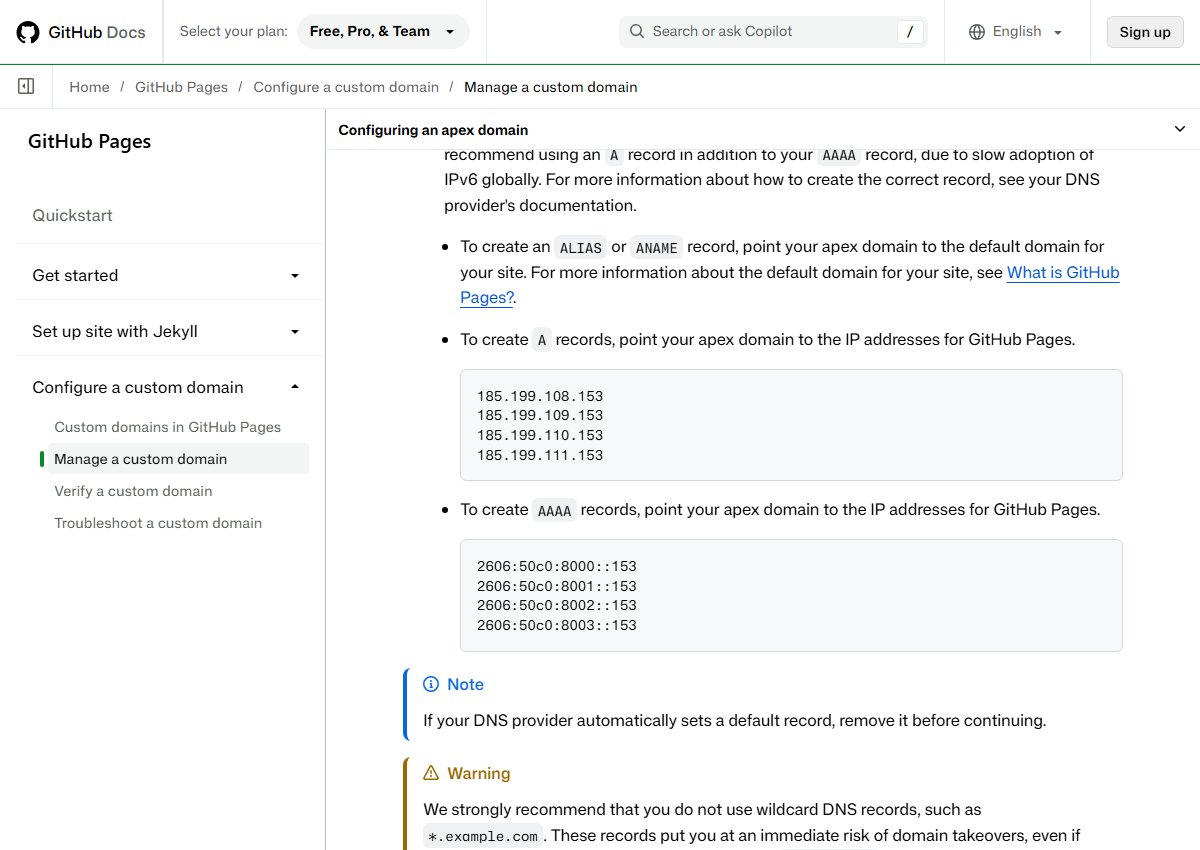Click the Select your plan label
The height and width of the screenshot is (850, 1200).
pyautogui.click(x=233, y=31)
